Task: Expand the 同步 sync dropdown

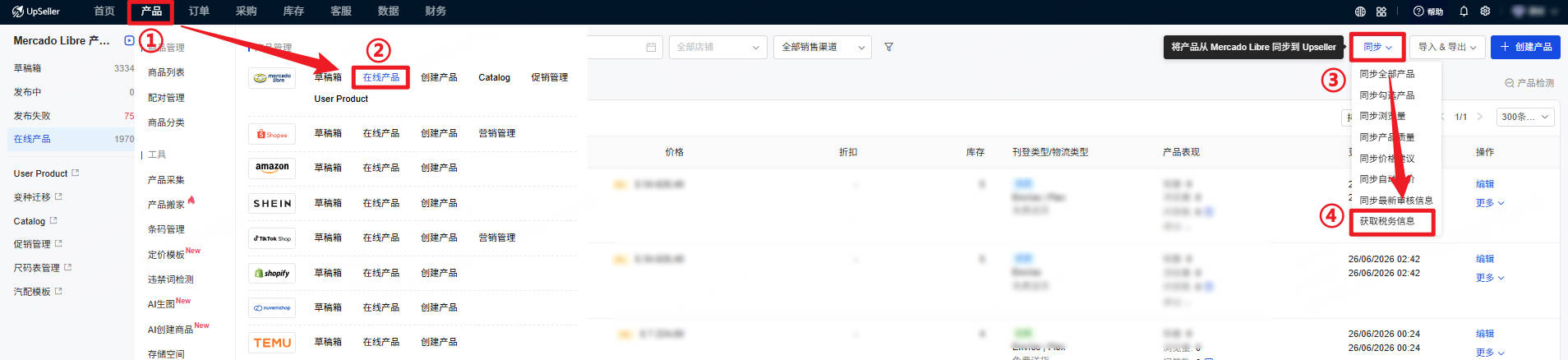Action: (x=1377, y=47)
